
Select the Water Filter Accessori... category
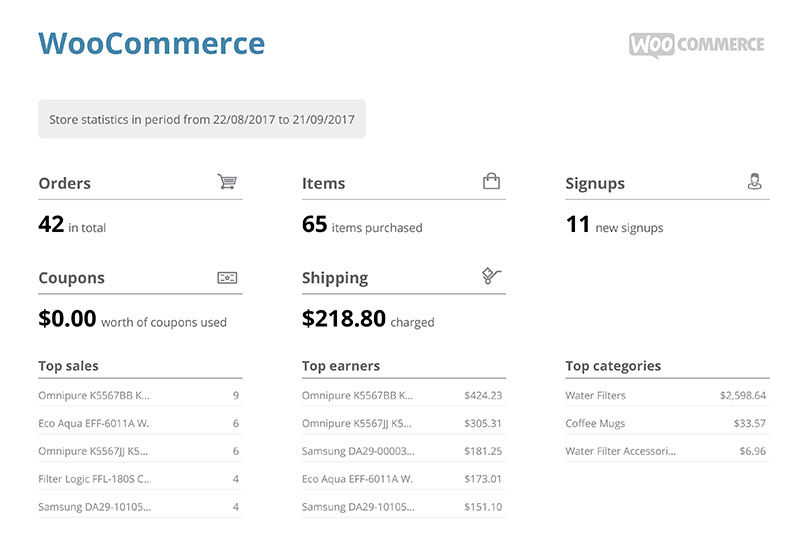click(x=667, y=451)
